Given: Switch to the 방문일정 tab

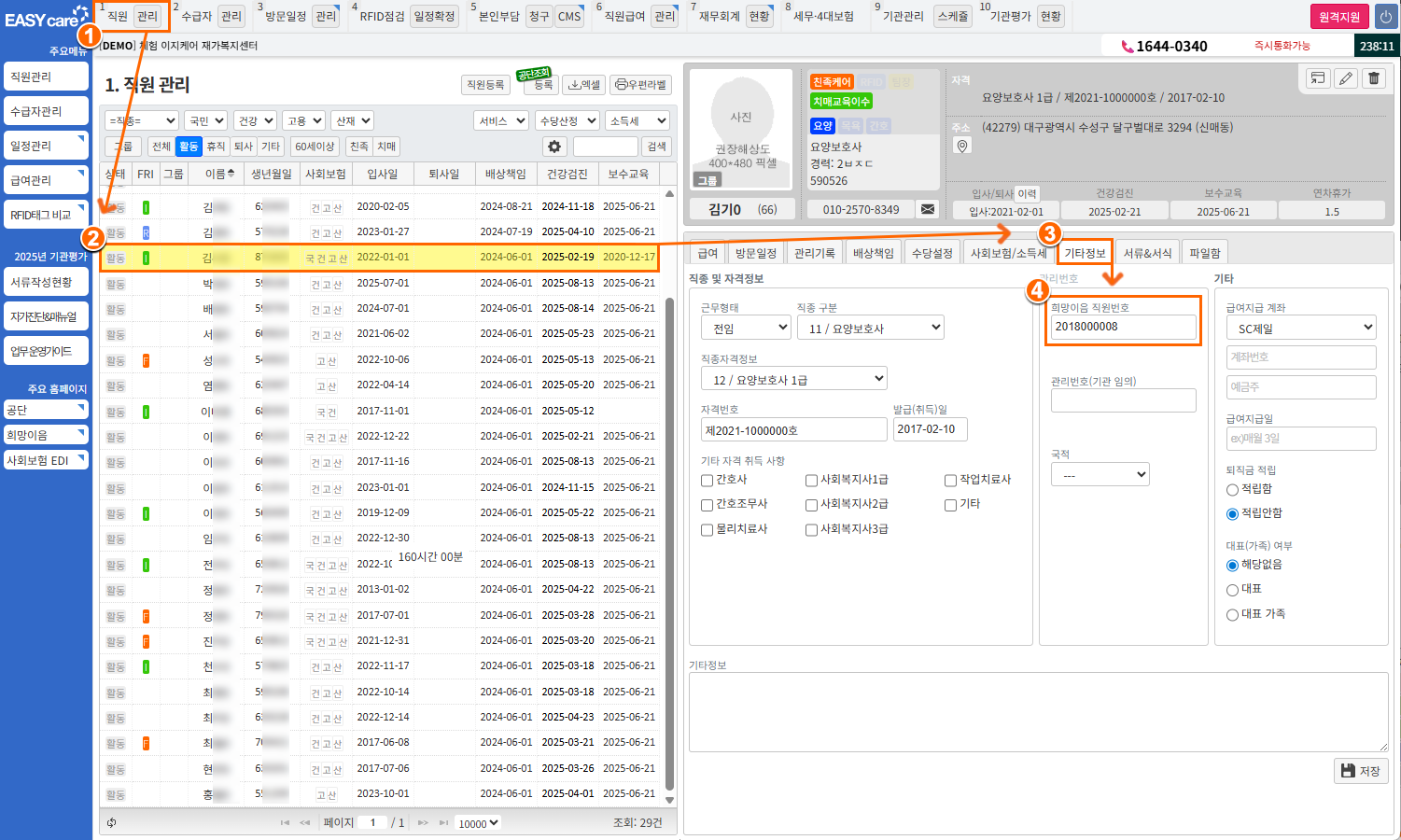Looking at the screenshot, I should click(x=755, y=253).
